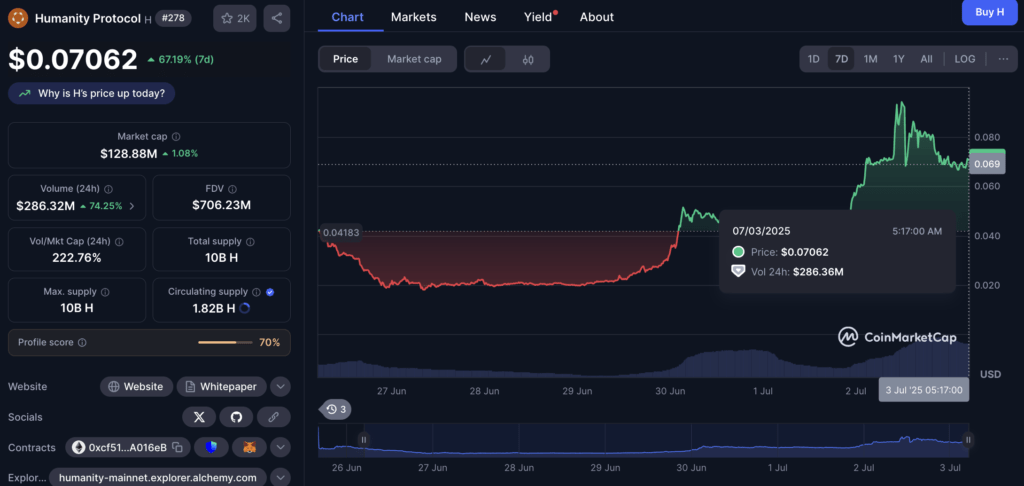Click the $706.23M FDV value

(221, 206)
